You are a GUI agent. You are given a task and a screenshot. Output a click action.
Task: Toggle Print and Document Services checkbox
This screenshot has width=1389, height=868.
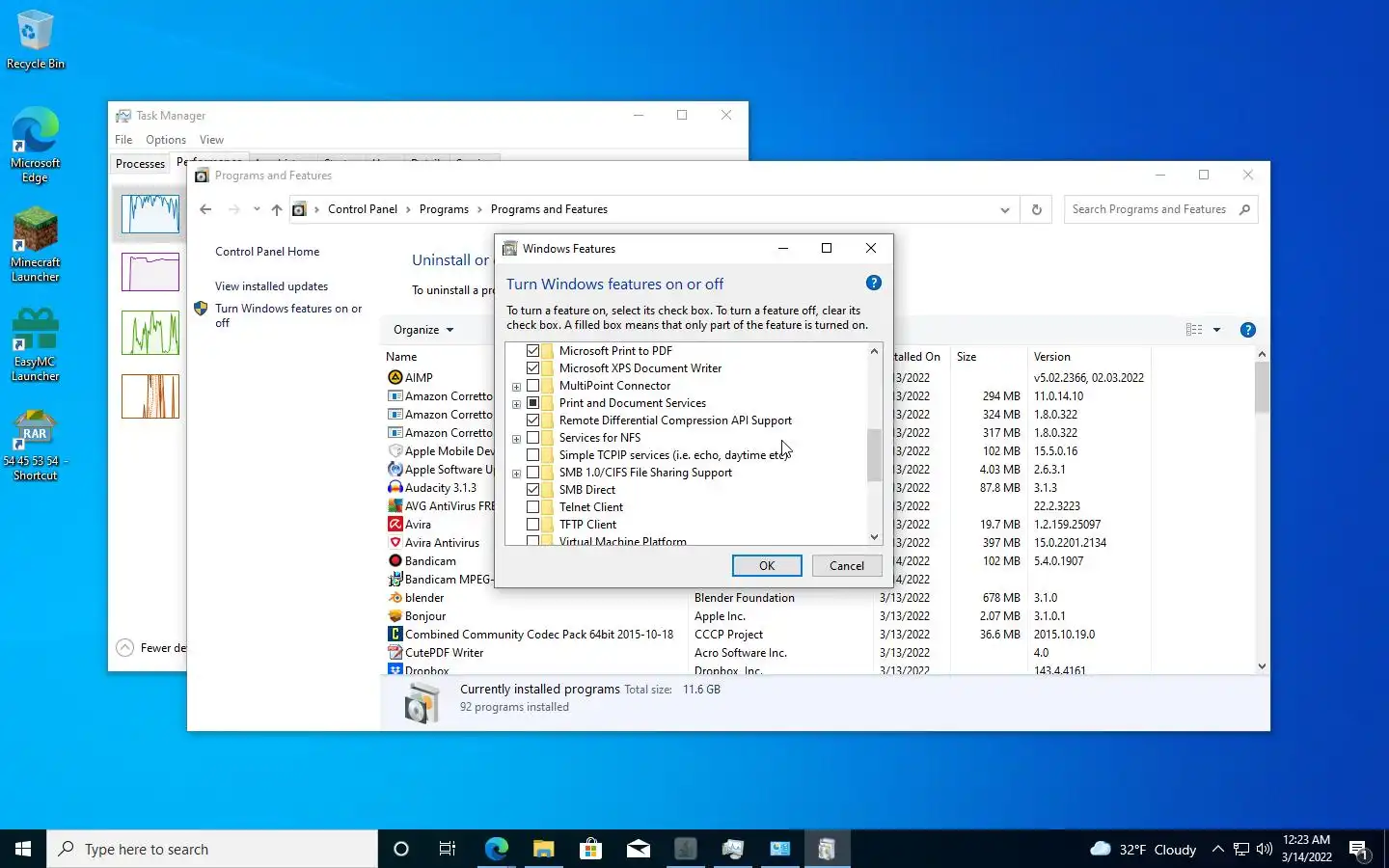coord(532,402)
